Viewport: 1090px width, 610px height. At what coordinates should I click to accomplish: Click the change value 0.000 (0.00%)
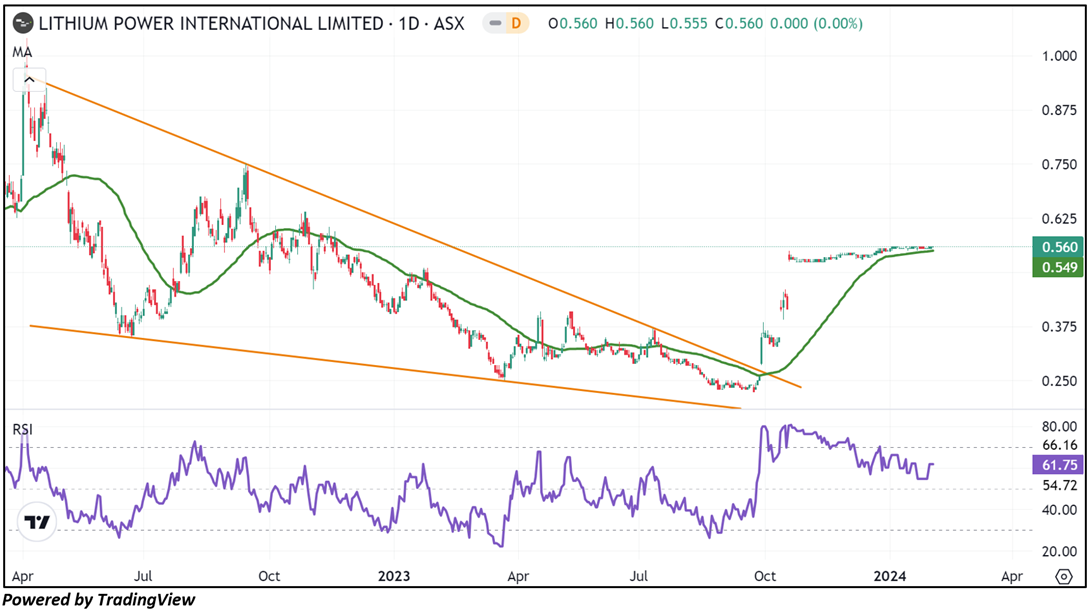816,24
